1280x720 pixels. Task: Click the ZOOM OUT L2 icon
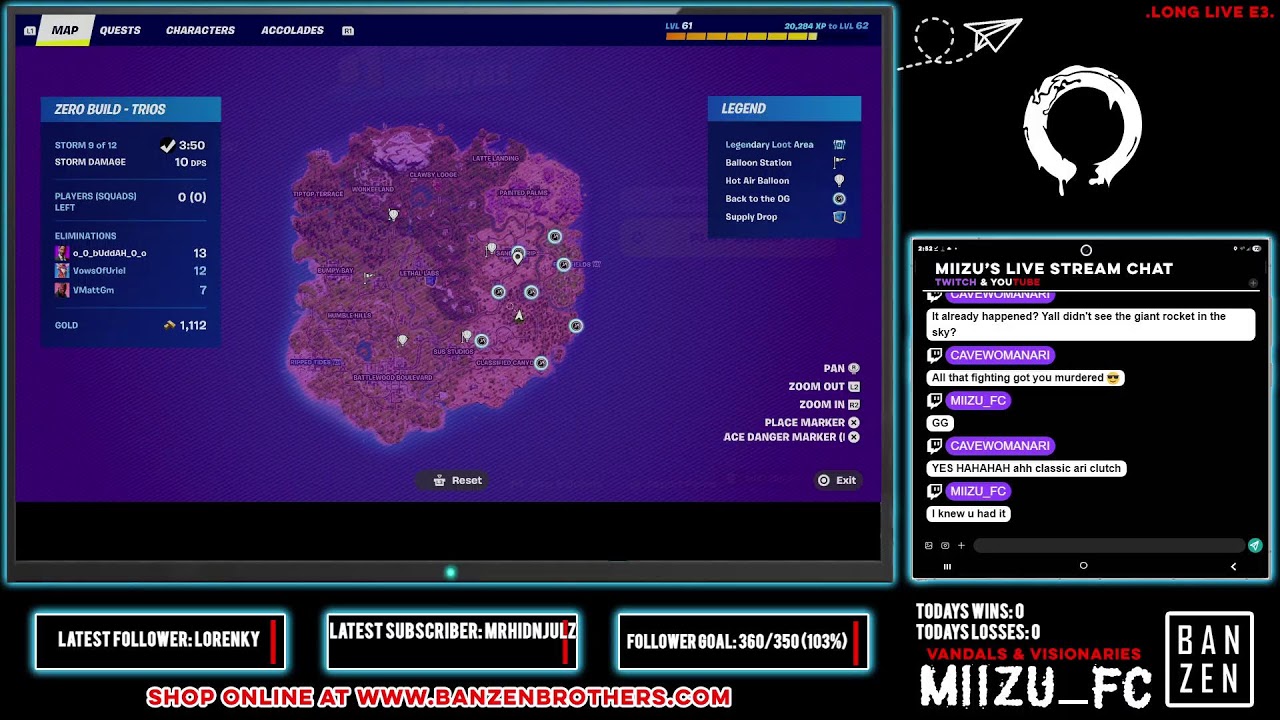(x=854, y=386)
